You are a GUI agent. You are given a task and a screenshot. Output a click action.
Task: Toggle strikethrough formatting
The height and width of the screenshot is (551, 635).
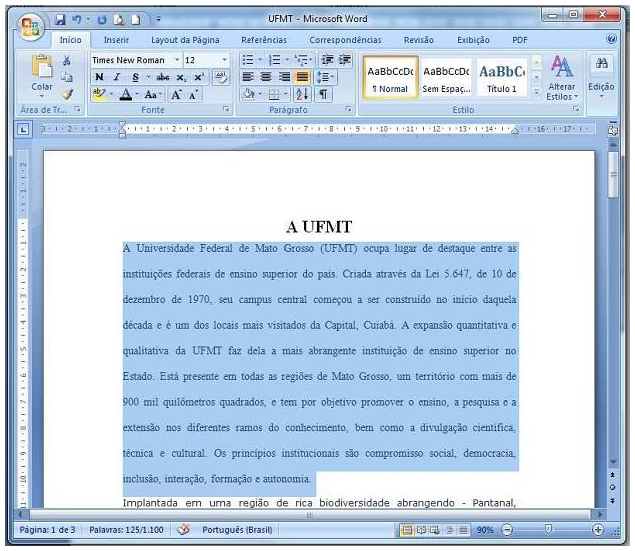[x=163, y=77]
